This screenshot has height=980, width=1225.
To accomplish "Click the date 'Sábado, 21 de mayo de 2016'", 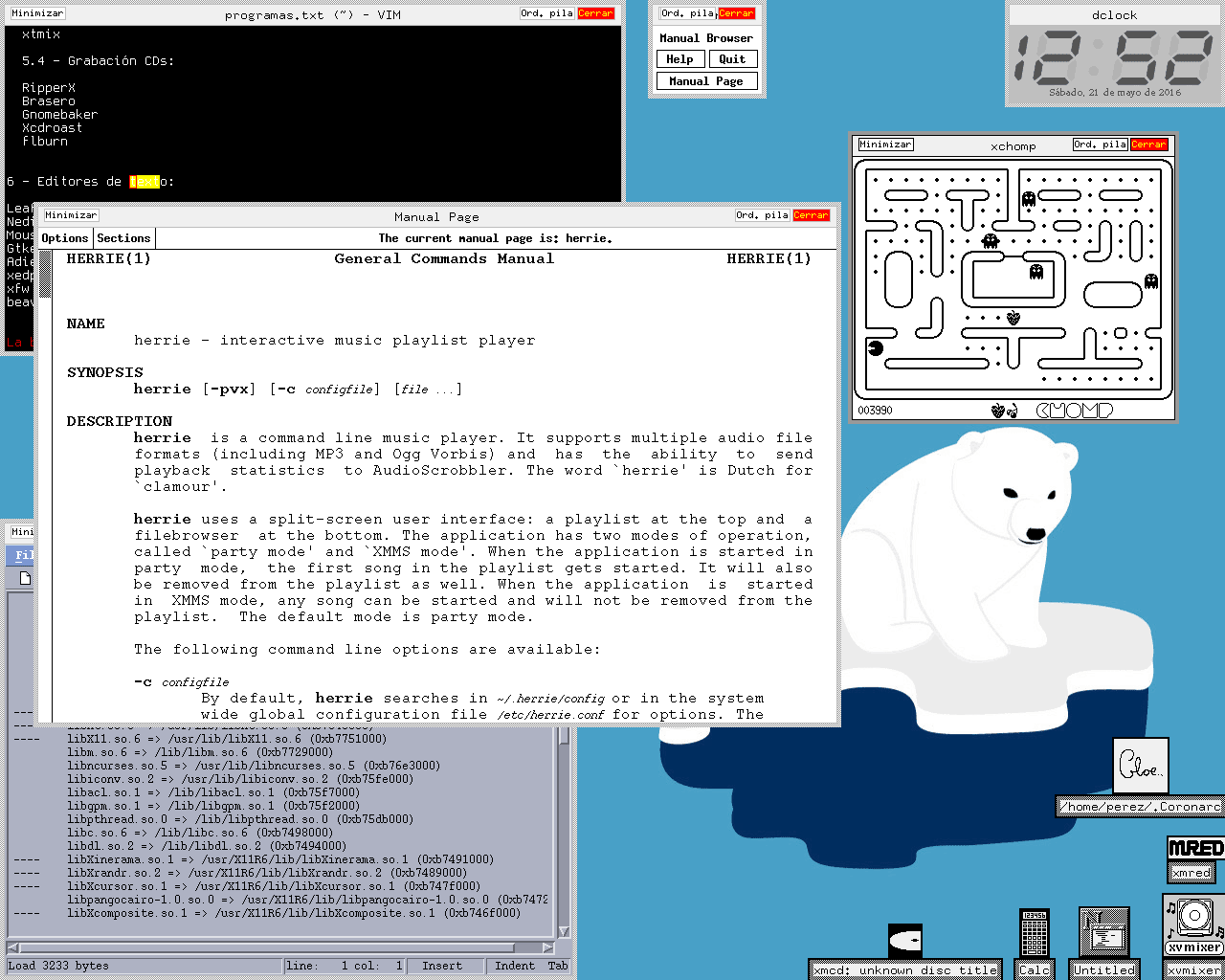I will pos(1115,93).
